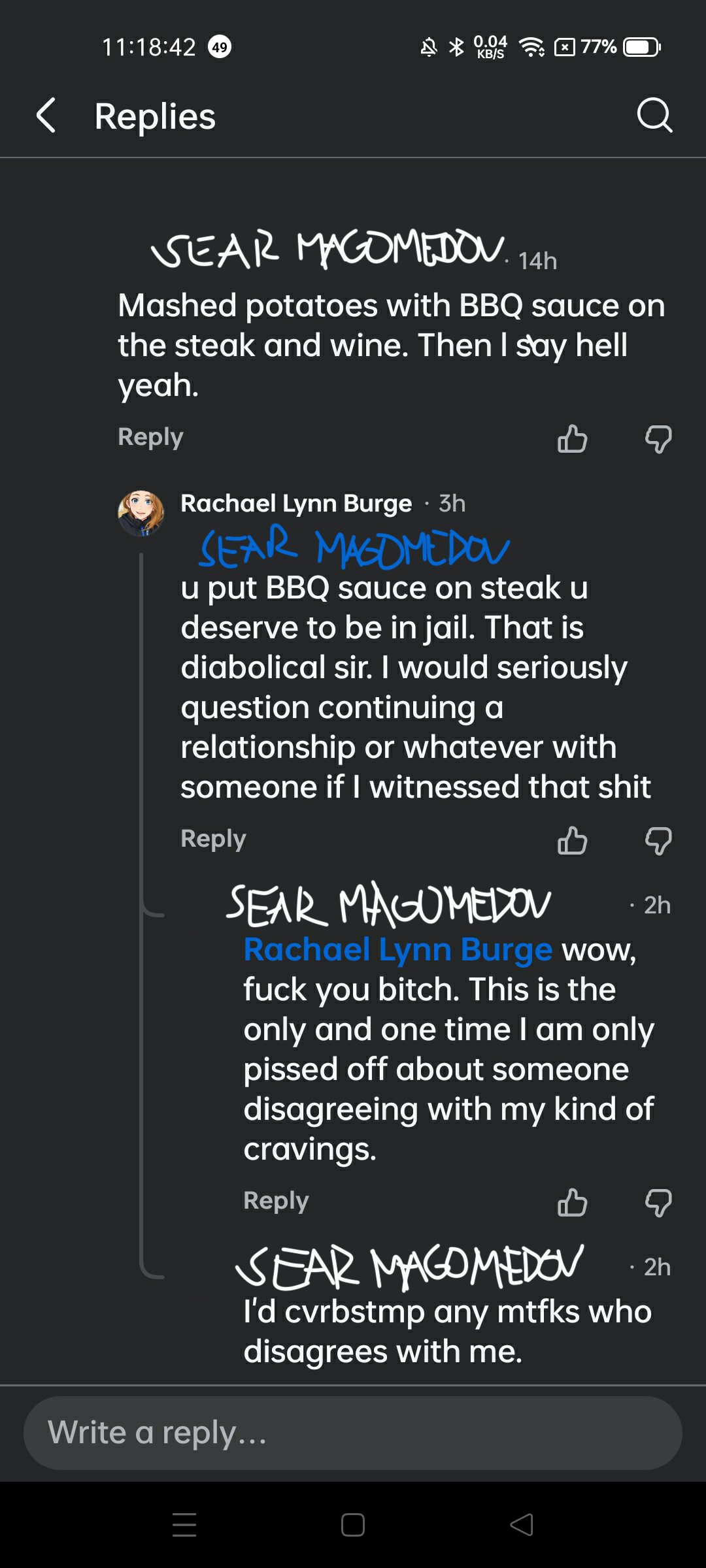Reply to the 'wow' comment mentioning Rachael
The width and height of the screenshot is (706, 1568).
point(276,1201)
